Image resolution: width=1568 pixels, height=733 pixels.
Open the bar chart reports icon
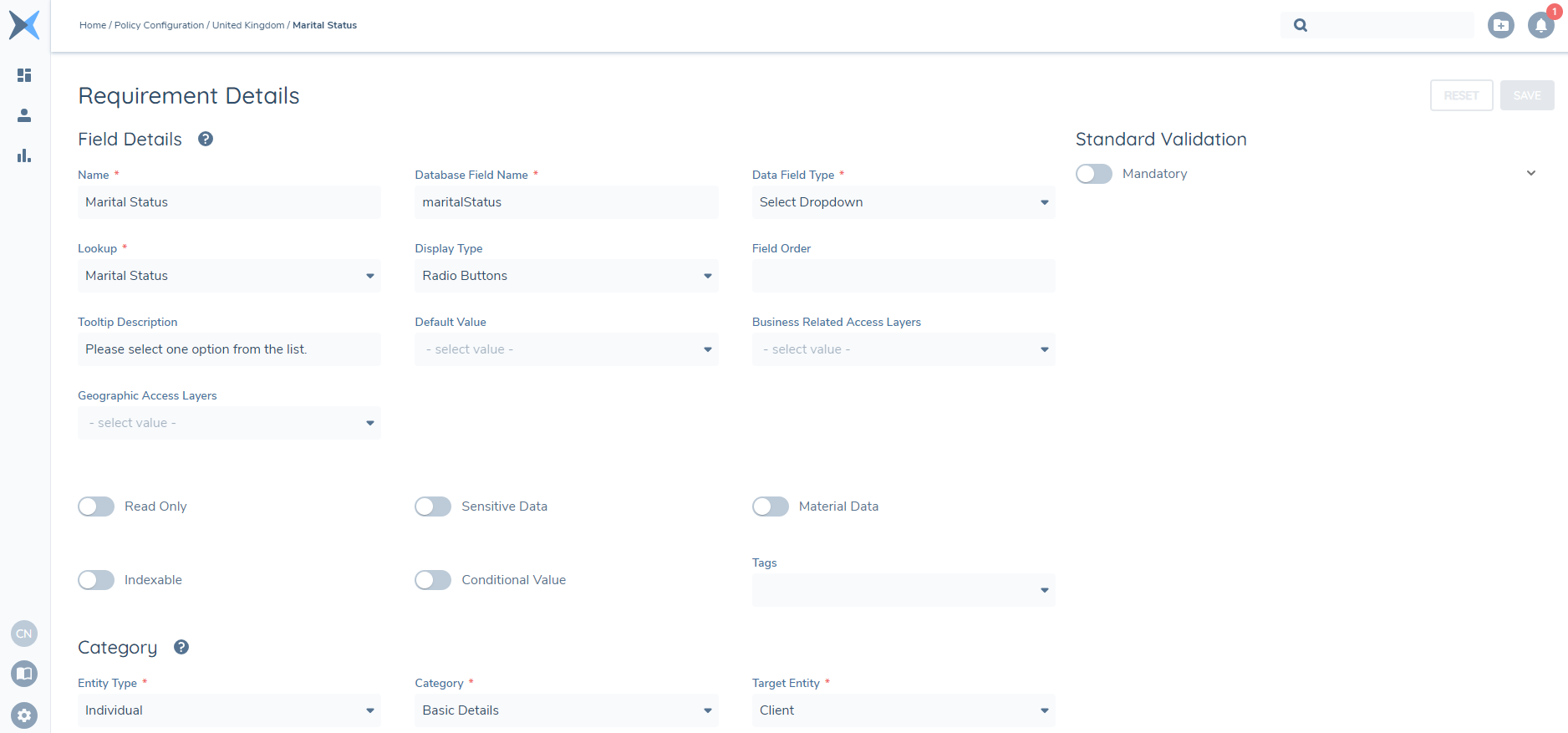[24, 155]
